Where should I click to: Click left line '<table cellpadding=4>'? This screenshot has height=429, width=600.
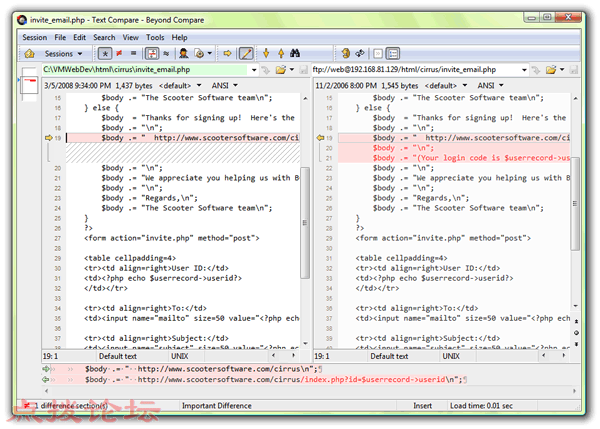(130, 258)
